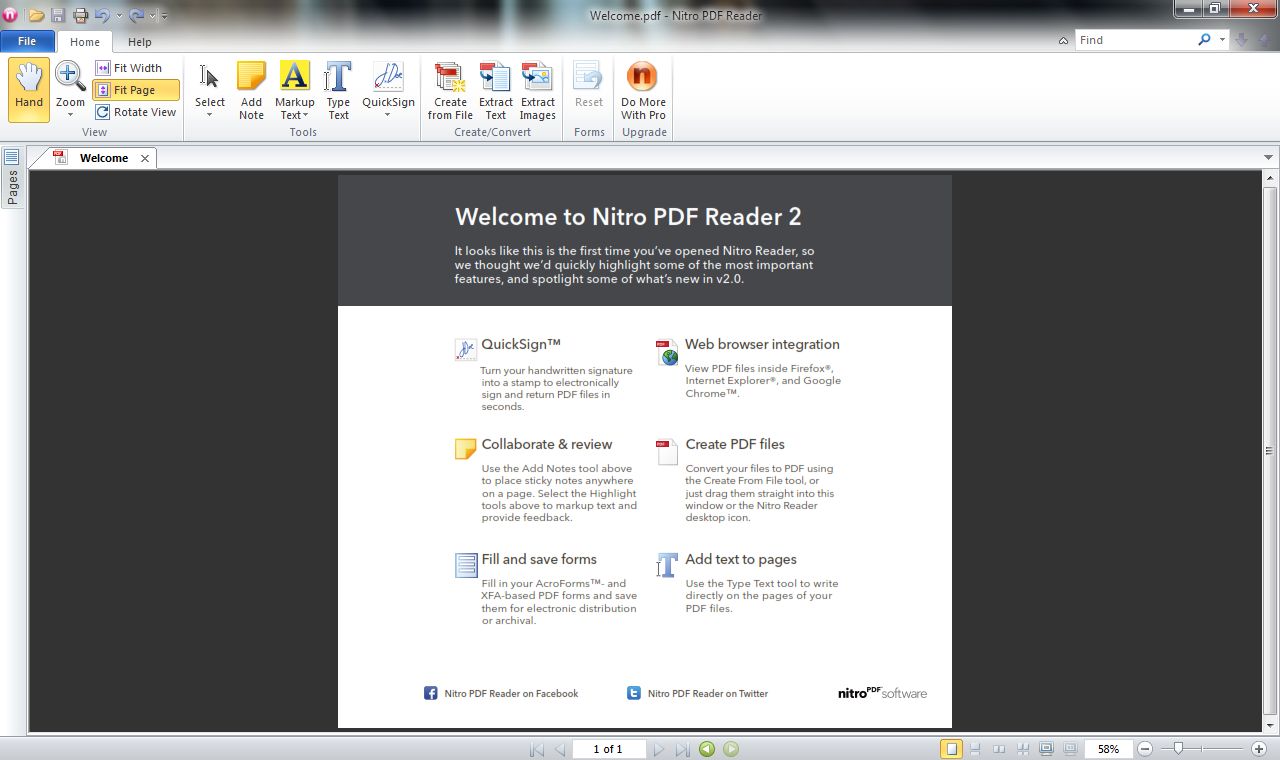Add a sticky note with Add Note
The image size is (1280, 760).
click(251, 90)
